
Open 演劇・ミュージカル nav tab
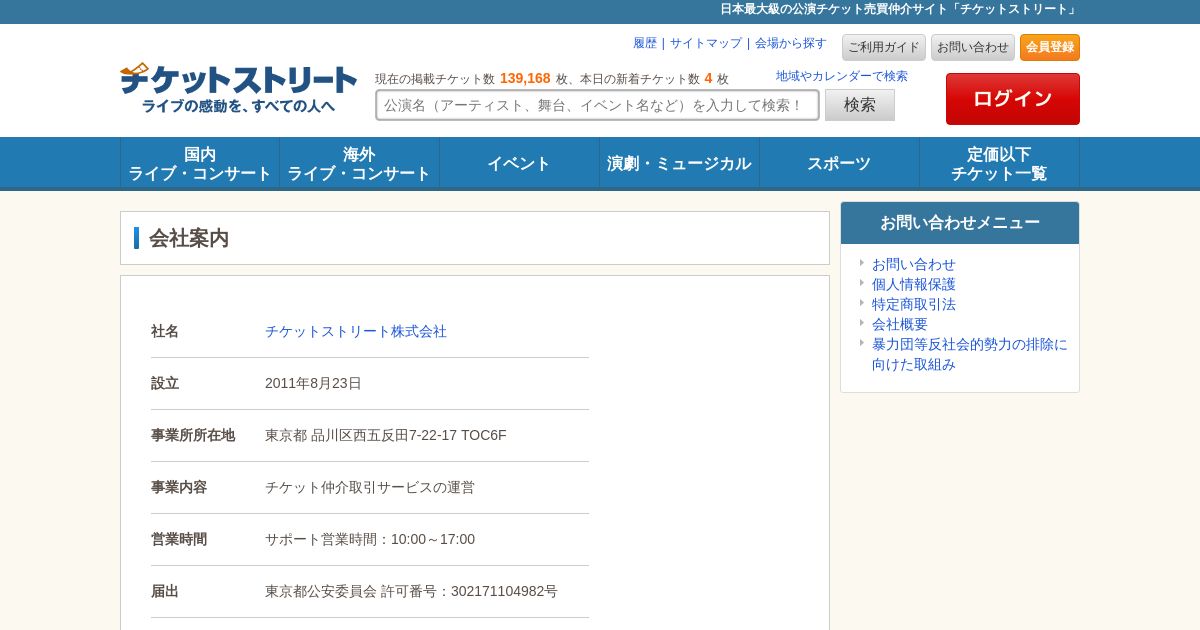[679, 163]
